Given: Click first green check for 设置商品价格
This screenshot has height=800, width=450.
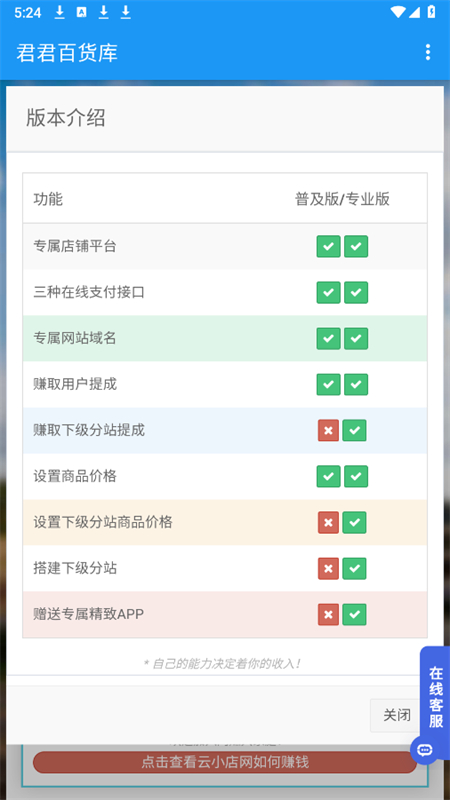Looking at the screenshot, I should pos(329,477).
